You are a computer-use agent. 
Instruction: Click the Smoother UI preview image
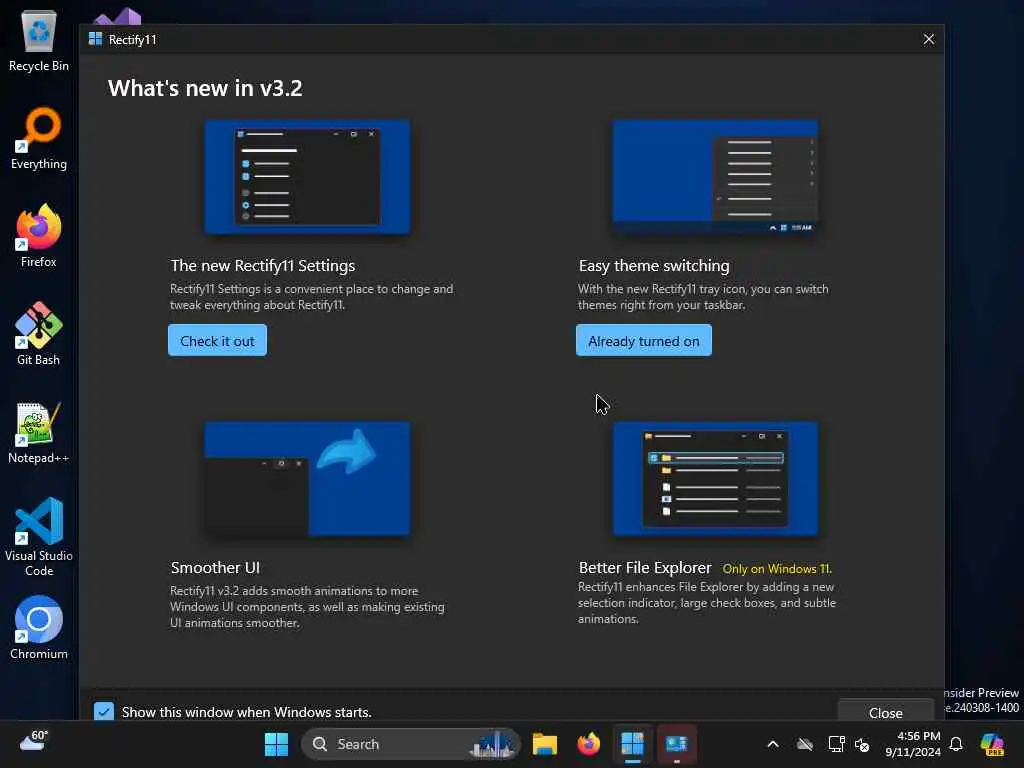tap(307, 479)
